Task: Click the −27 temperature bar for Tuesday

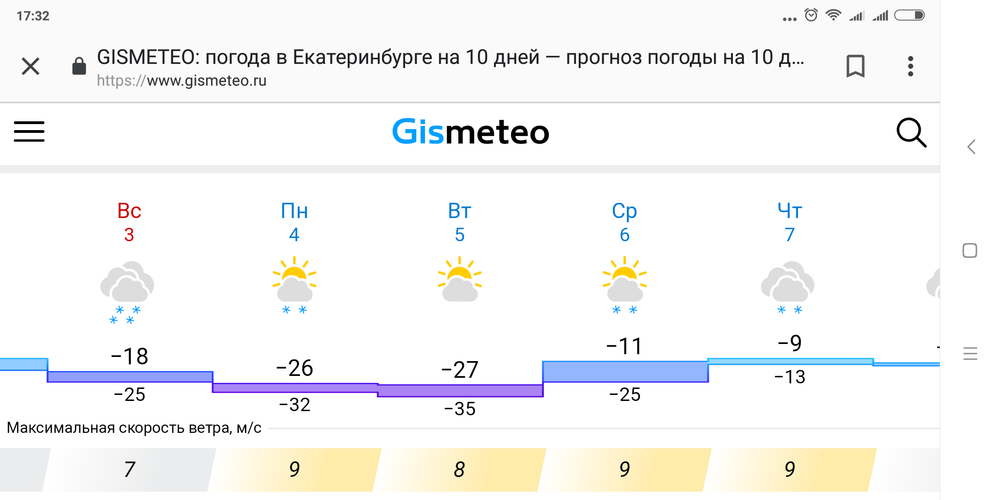Action: [x=460, y=390]
